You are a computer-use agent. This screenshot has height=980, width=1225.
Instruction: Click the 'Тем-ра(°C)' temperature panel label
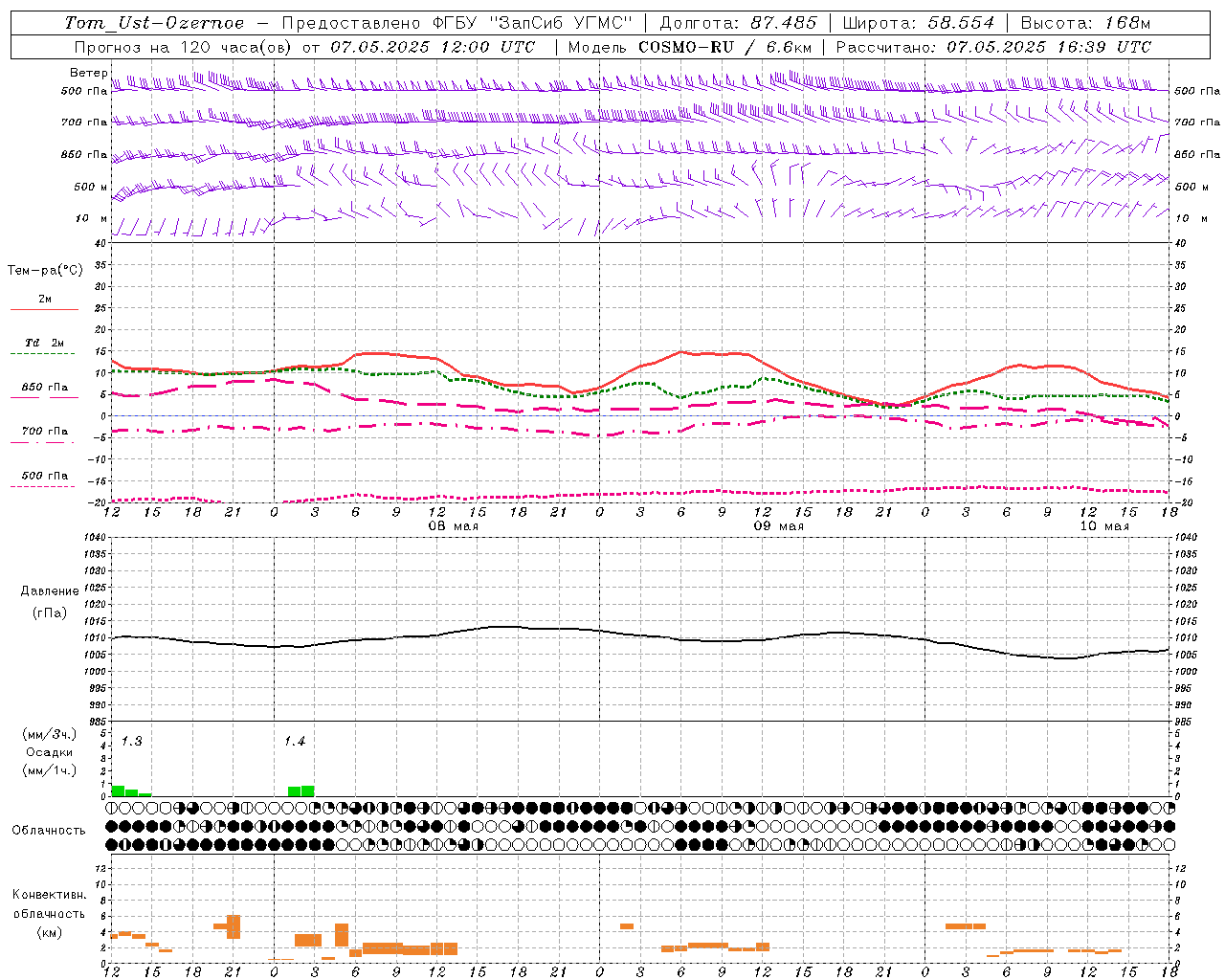tap(45, 271)
